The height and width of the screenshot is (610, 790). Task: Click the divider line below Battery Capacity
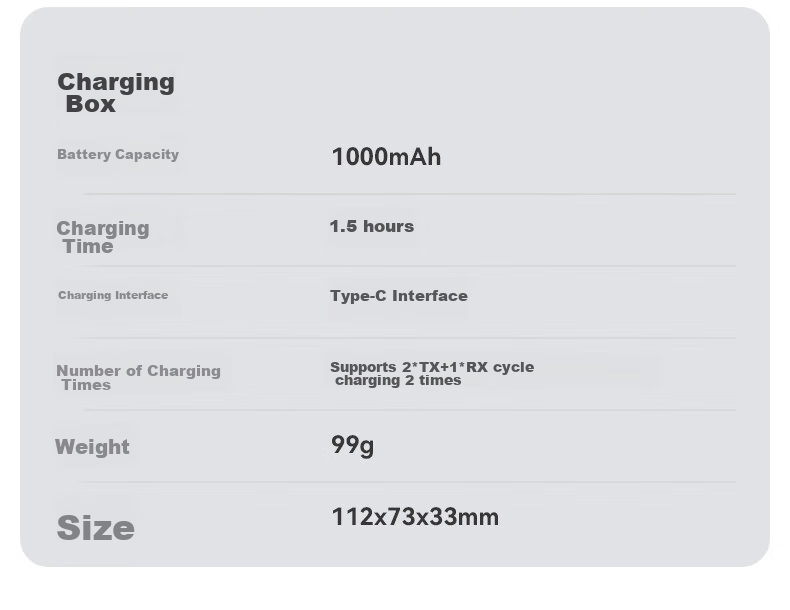pos(410,193)
